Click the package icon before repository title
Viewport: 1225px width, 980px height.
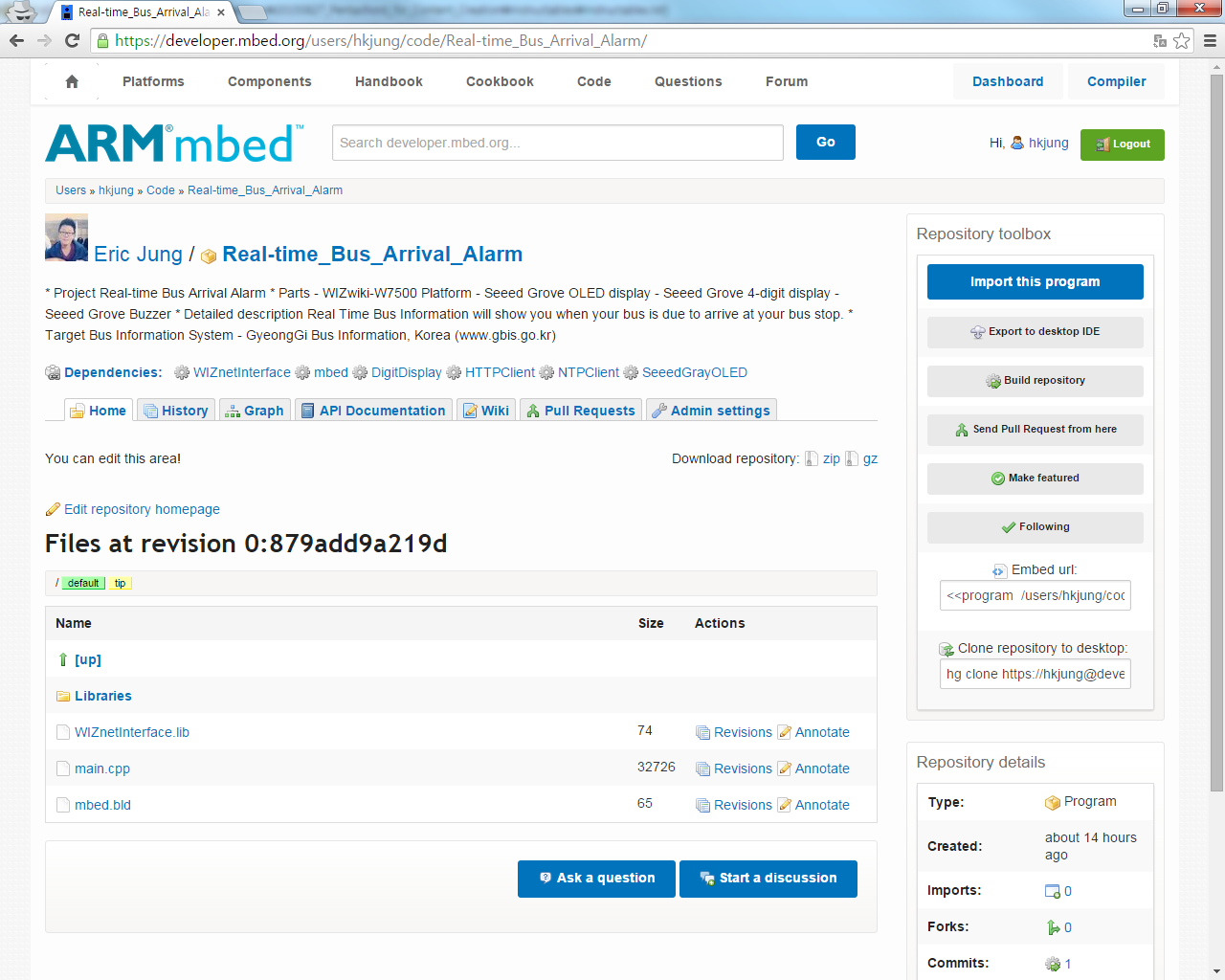click(x=209, y=256)
